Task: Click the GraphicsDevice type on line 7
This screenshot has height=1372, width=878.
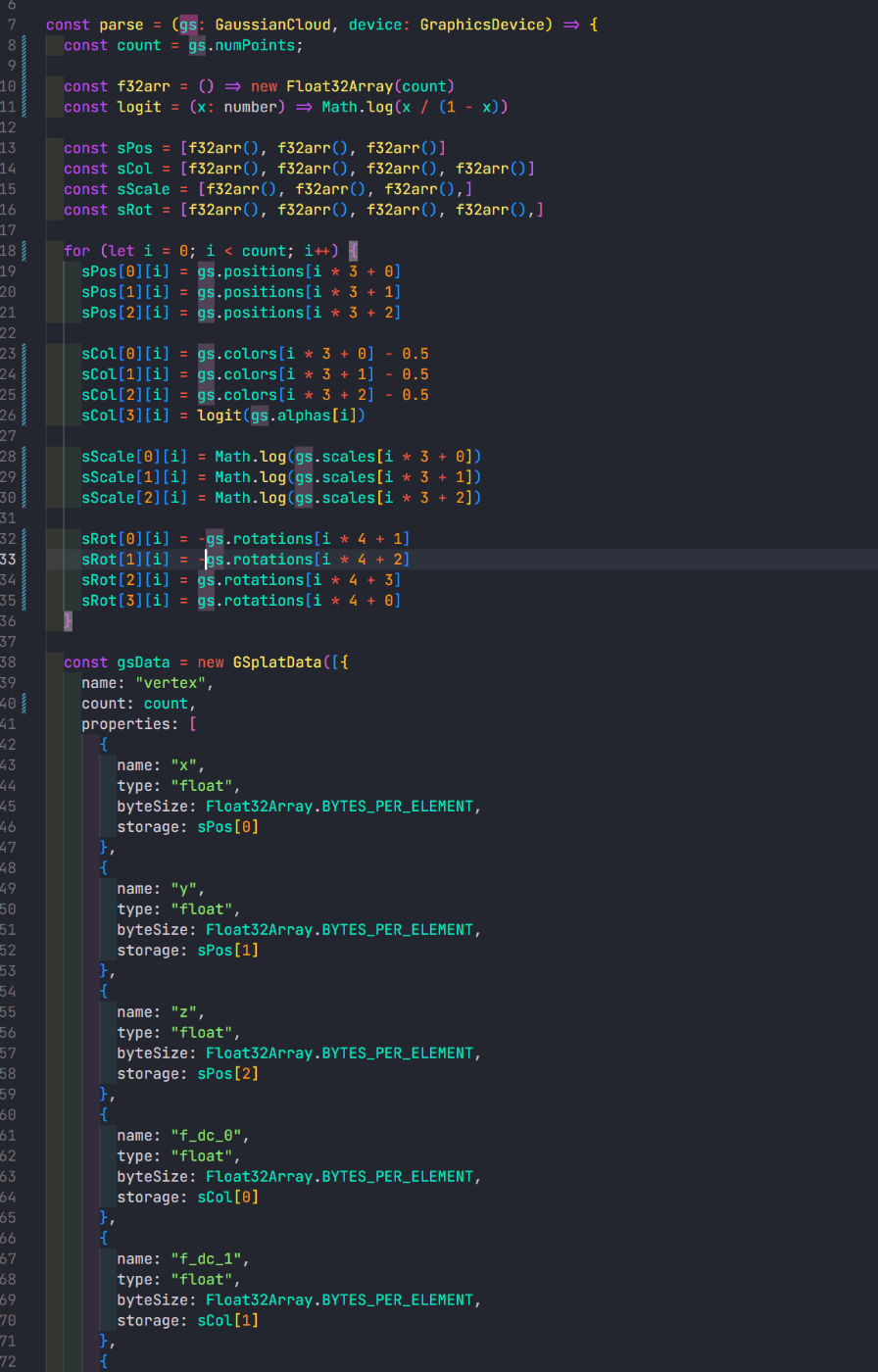Action: coord(482,24)
